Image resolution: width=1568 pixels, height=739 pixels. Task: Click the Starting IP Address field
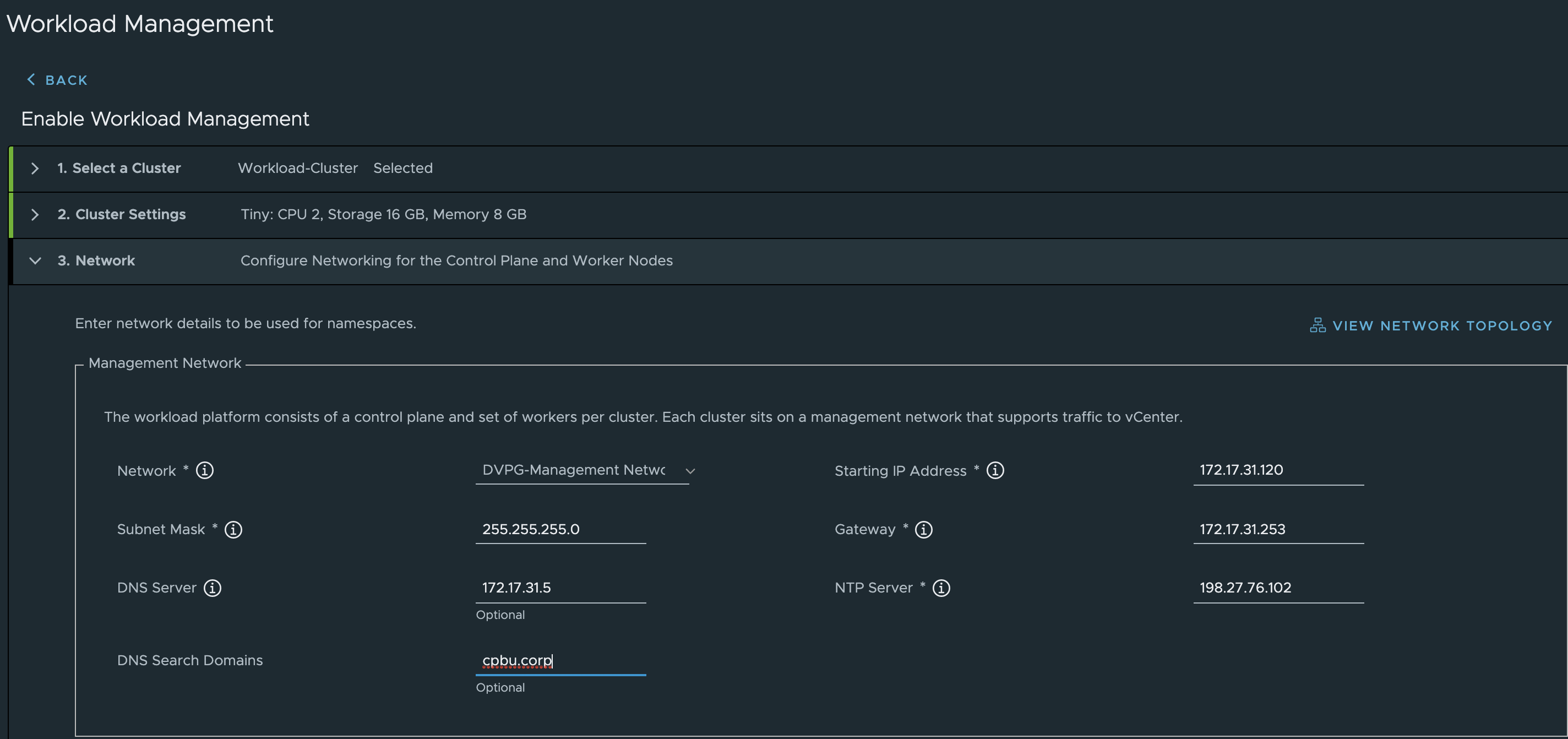click(1278, 470)
